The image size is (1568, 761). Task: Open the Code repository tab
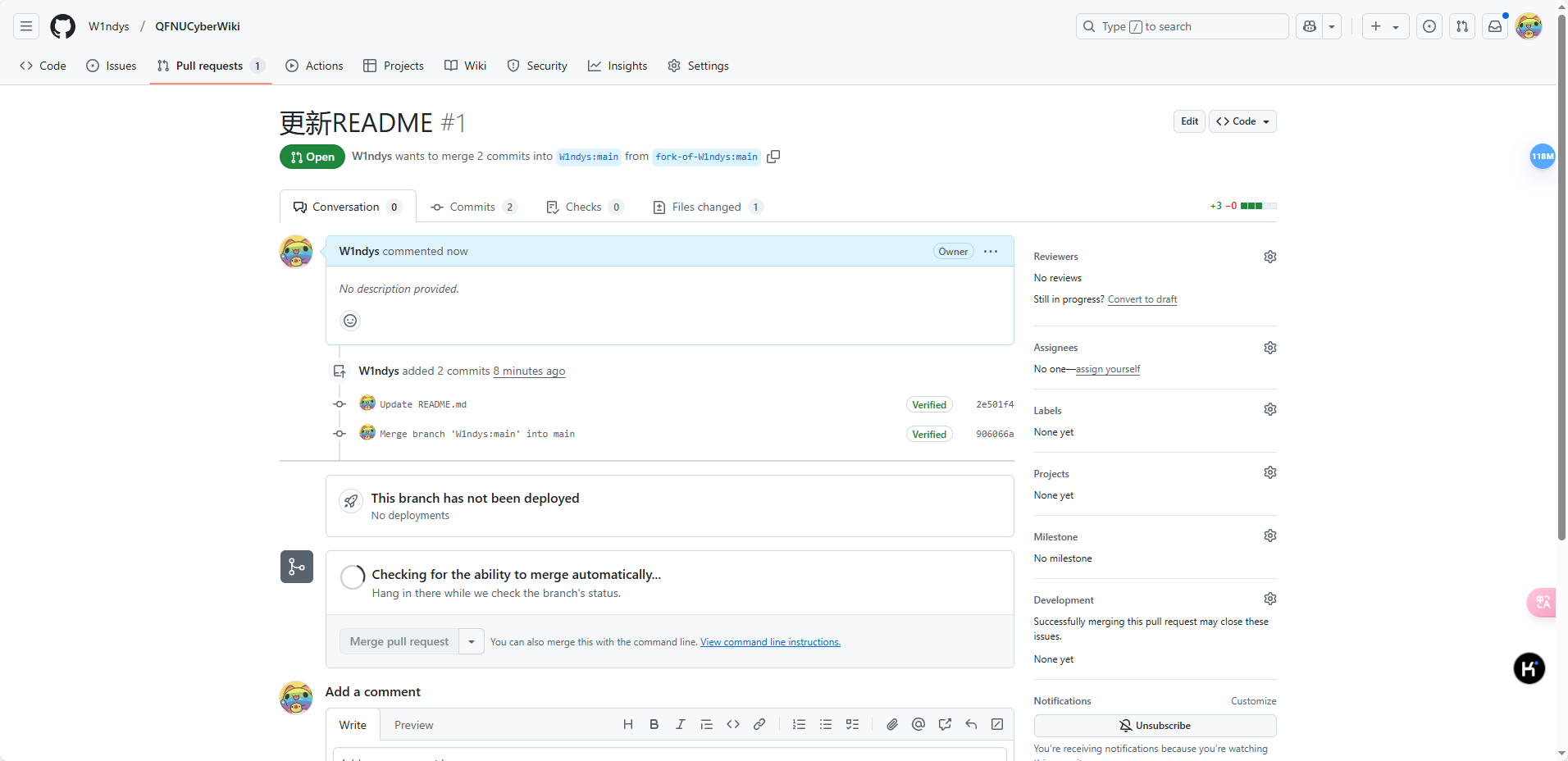pyautogui.click(x=43, y=66)
